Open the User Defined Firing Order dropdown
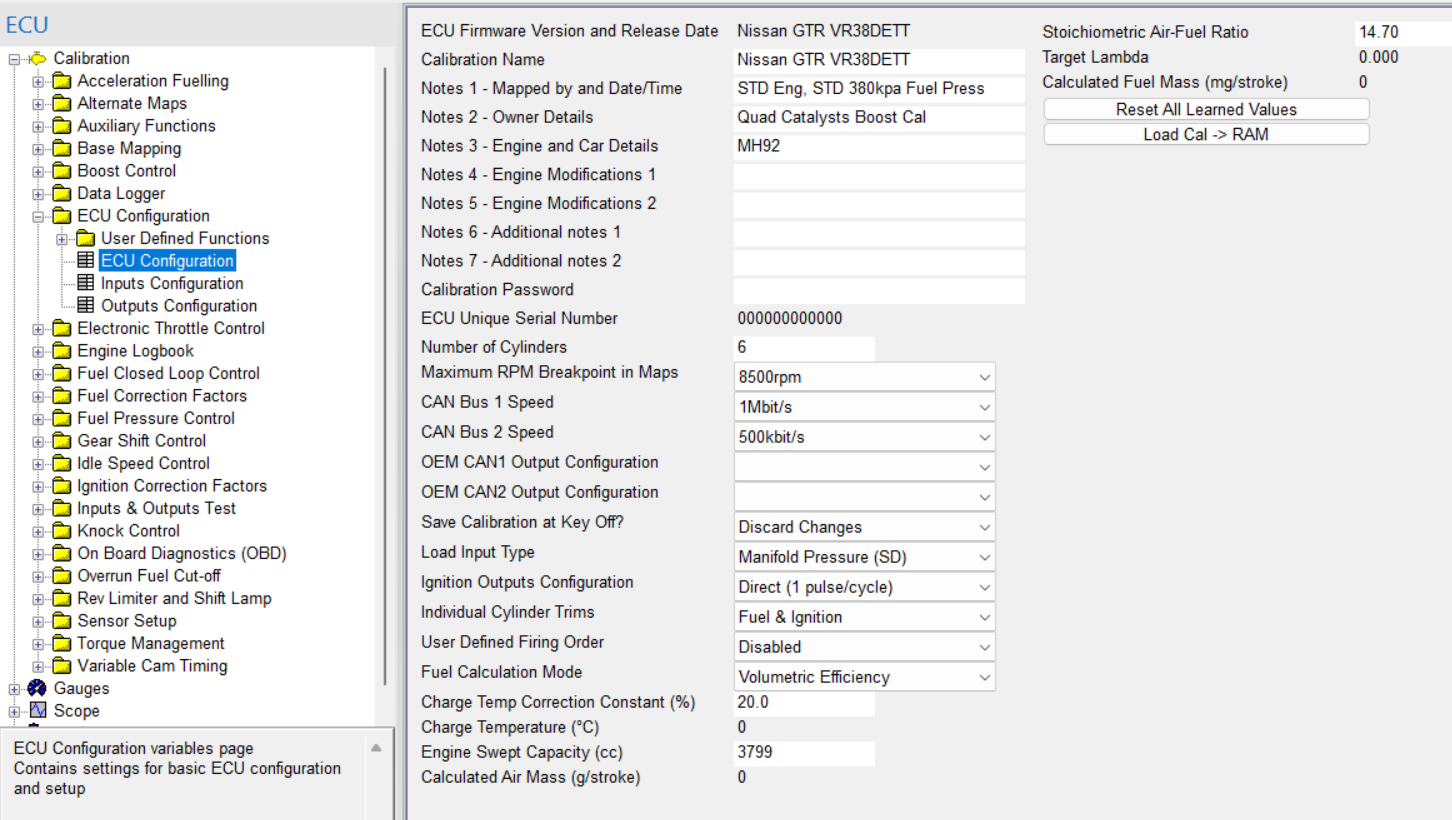The height and width of the screenshot is (820, 1452). pyautogui.click(x=865, y=647)
